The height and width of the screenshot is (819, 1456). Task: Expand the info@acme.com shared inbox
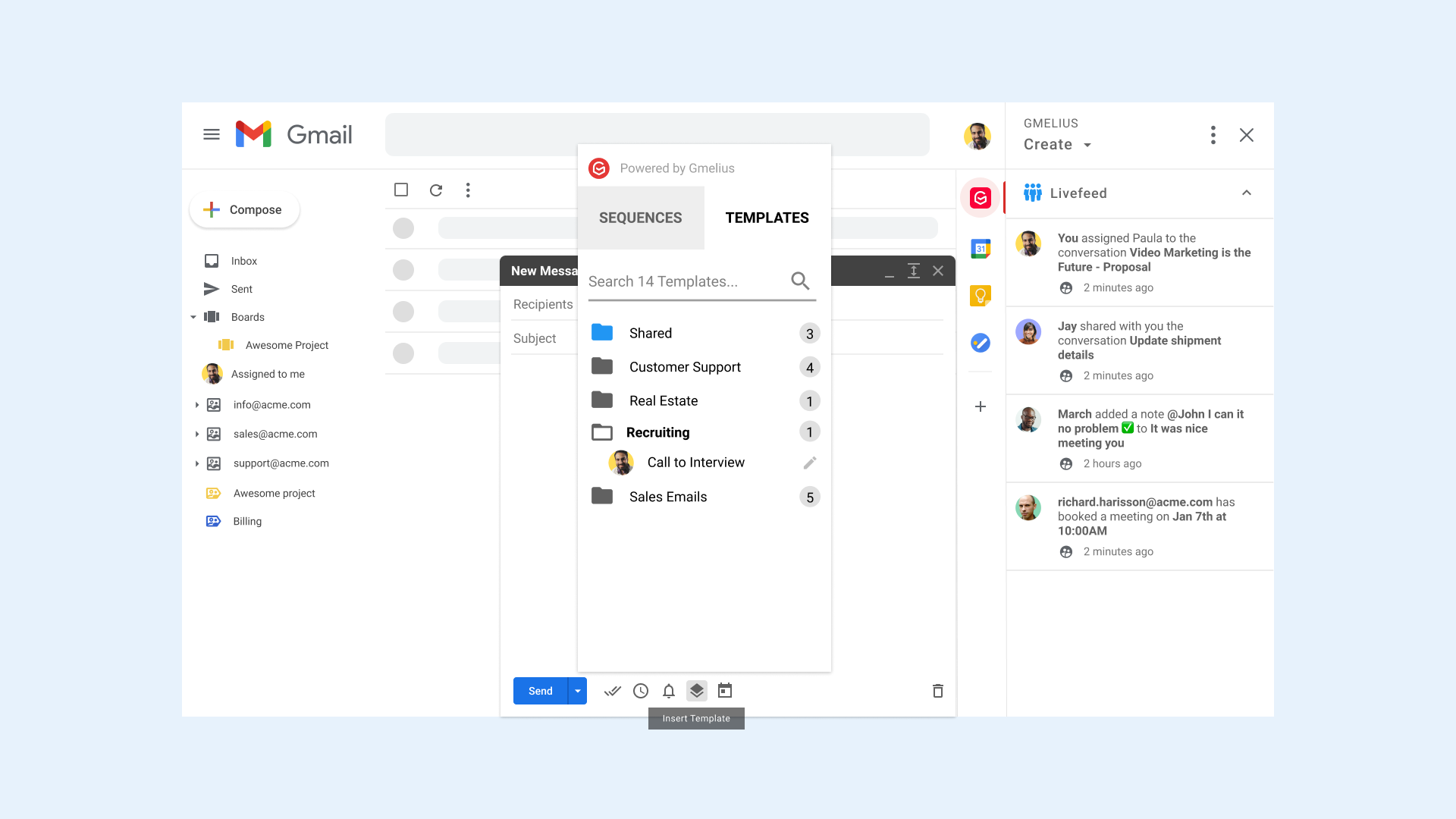tap(197, 405)
